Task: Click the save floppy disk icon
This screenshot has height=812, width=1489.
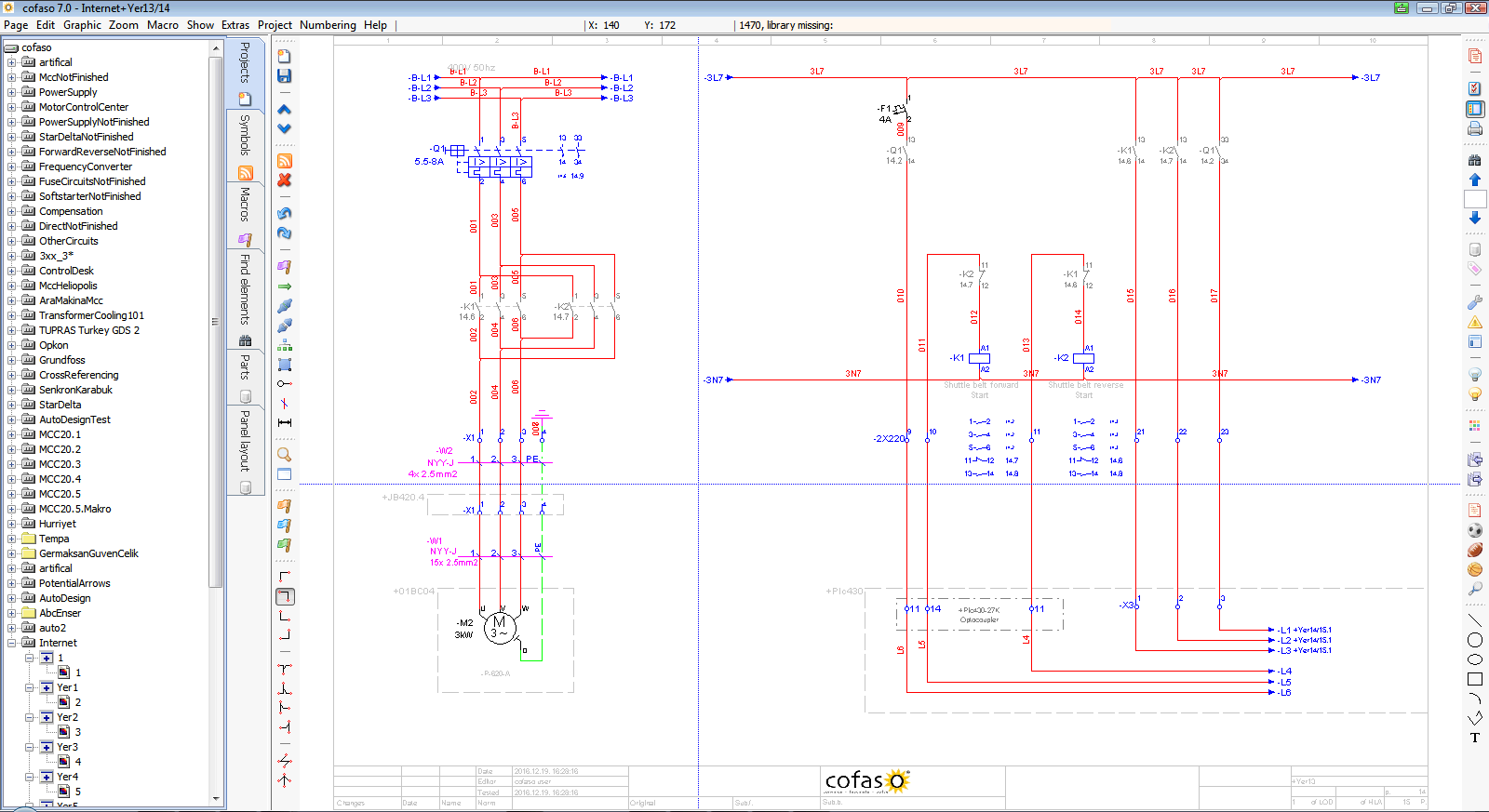Action: 285,76
